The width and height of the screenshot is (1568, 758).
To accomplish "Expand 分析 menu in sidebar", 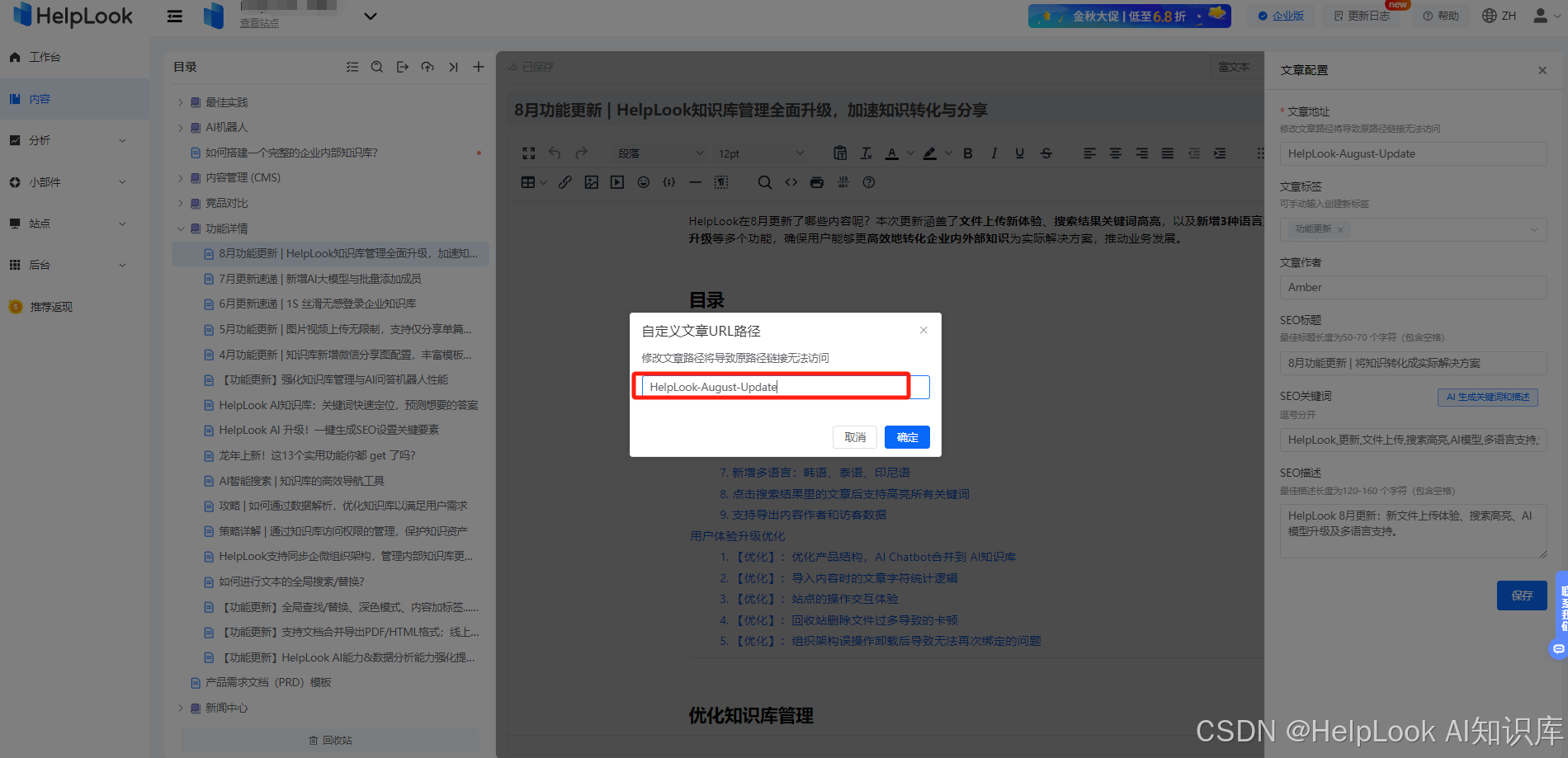I will pos(74,140).
